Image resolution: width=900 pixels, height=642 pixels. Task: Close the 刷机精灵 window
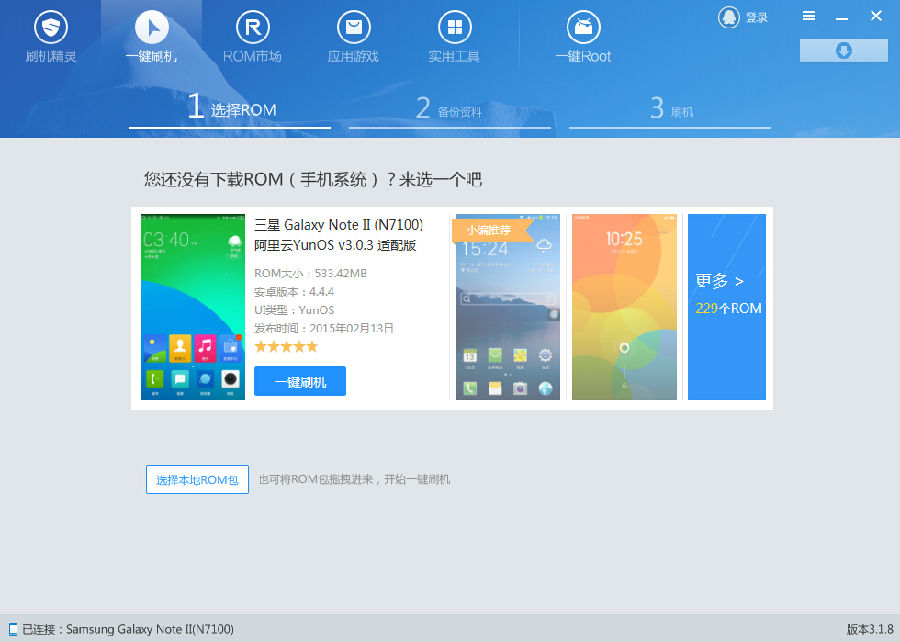point(876,15)
